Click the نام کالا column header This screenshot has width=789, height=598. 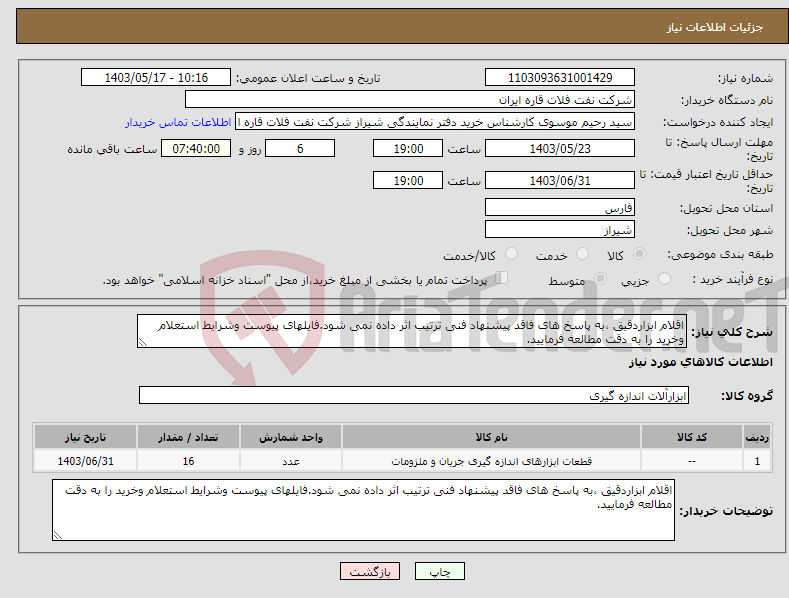(x=491, y=437)
